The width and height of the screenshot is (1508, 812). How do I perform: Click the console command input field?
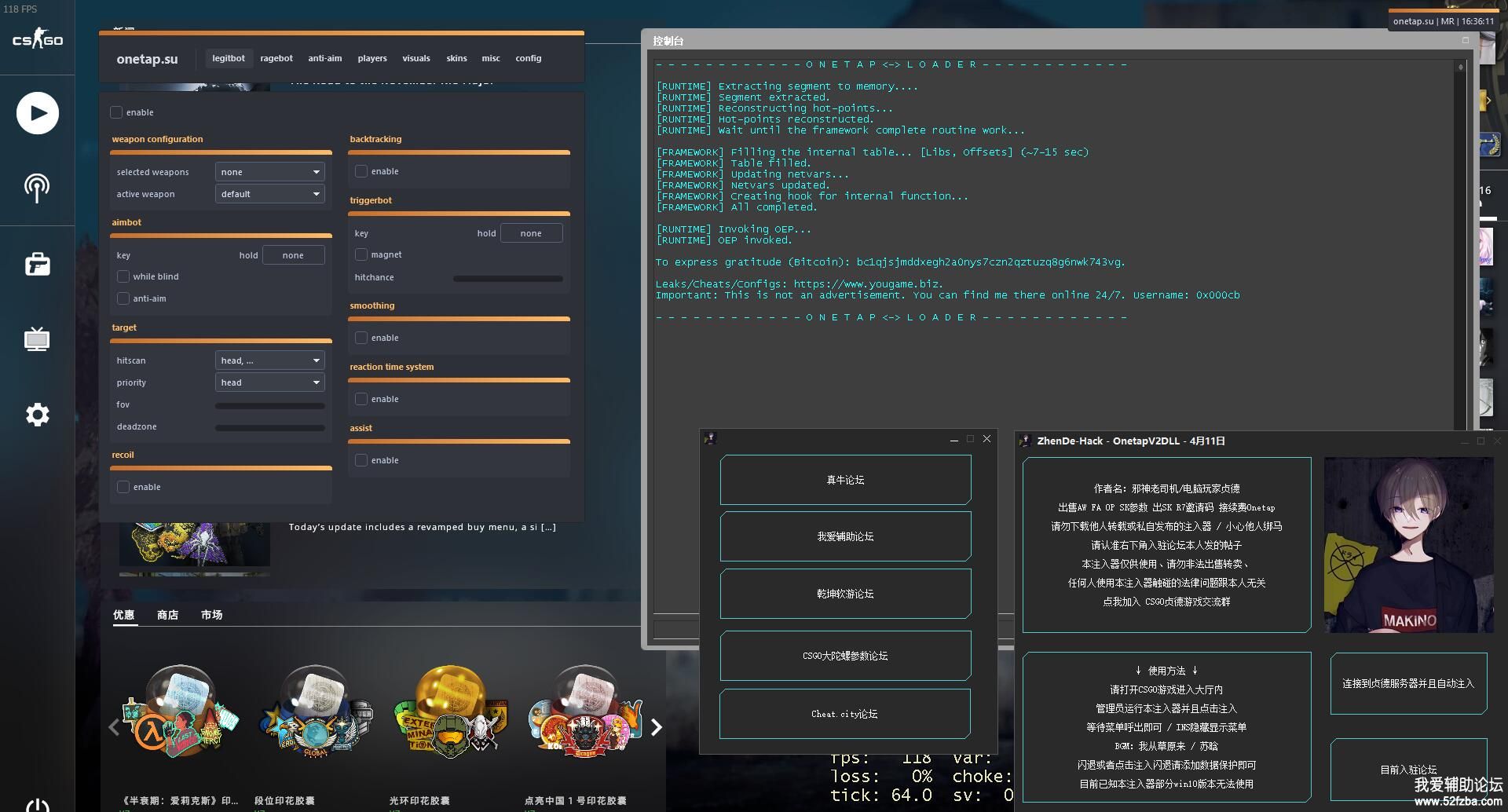676,630
